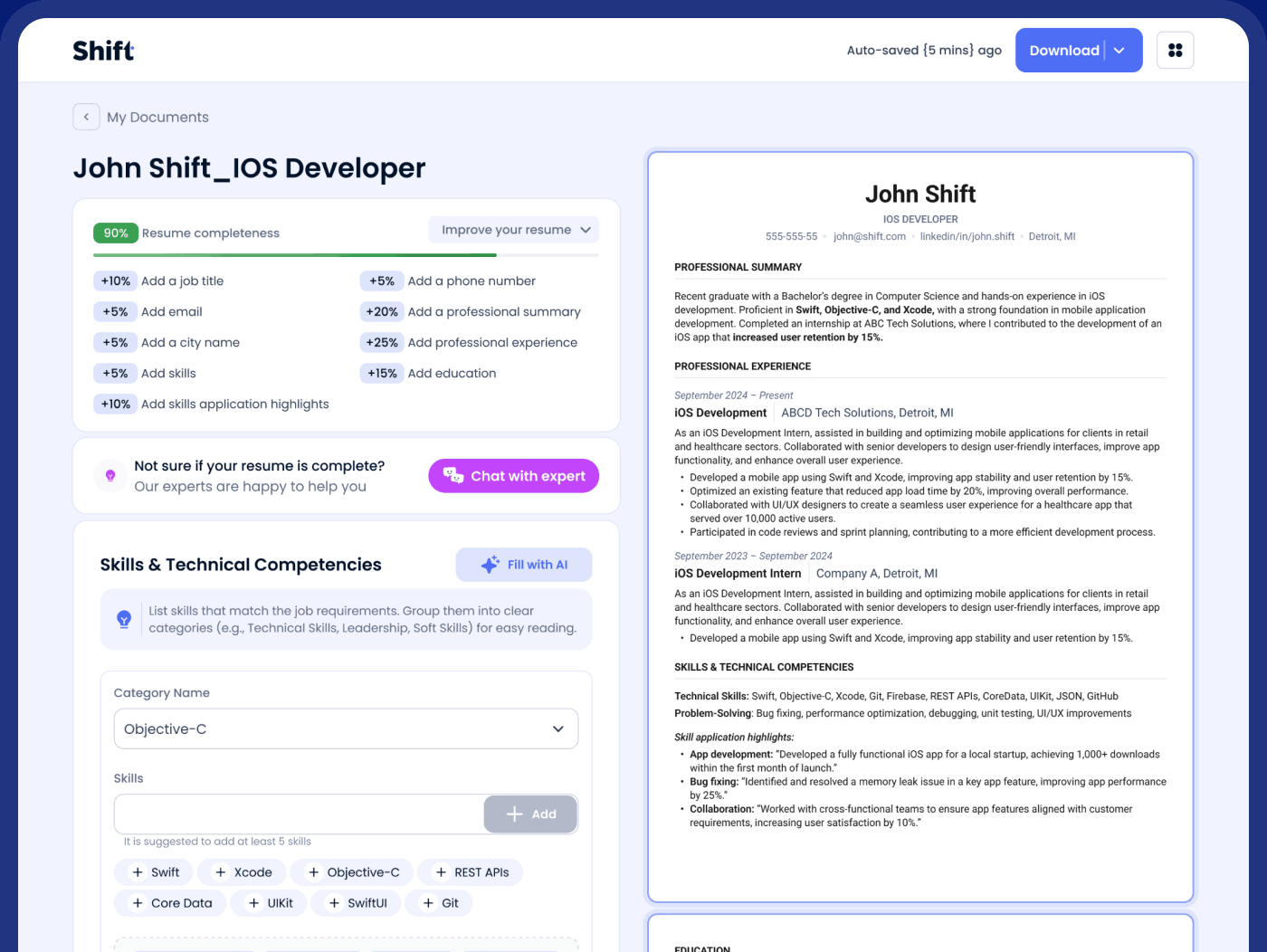The height and width of the screenshot is (952, 1267).
Task: Click the 555-555-55 phone number in preview
Action: coord(791,236)
